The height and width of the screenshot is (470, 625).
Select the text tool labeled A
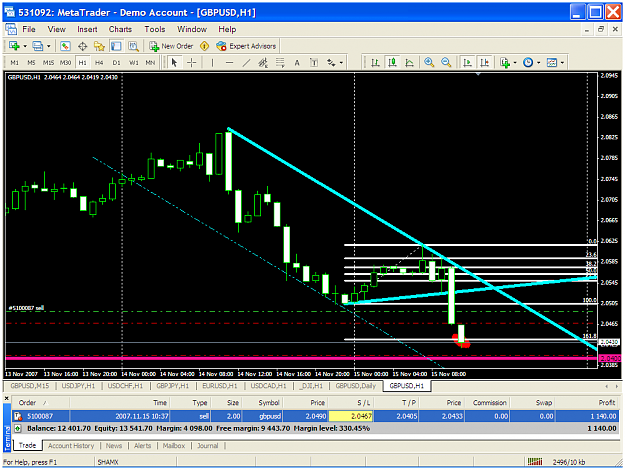297,63
